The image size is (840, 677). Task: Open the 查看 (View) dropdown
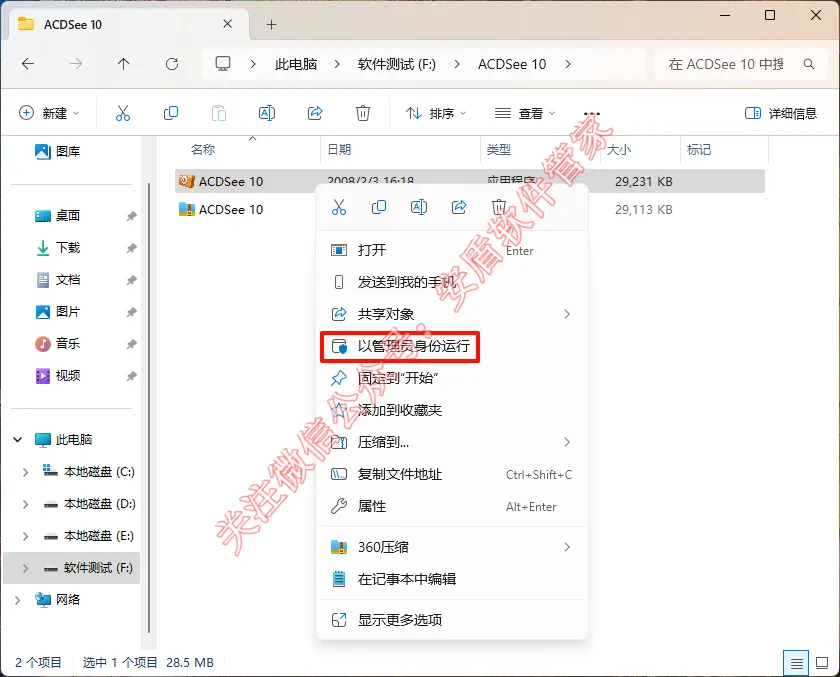pyautogui.click(x=524, y=113)
